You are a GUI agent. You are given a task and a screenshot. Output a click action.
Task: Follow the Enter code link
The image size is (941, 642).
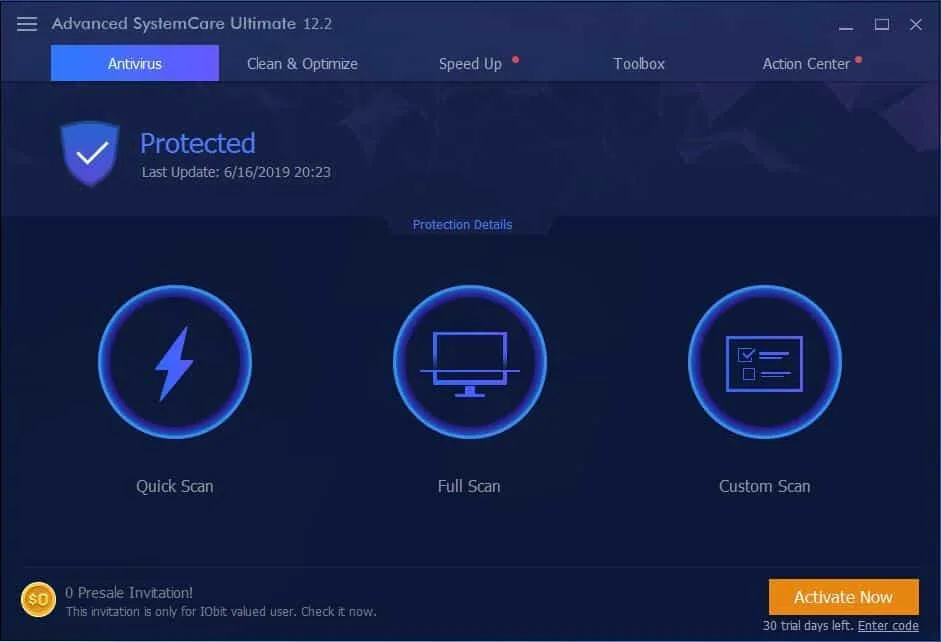click(888, 626)
